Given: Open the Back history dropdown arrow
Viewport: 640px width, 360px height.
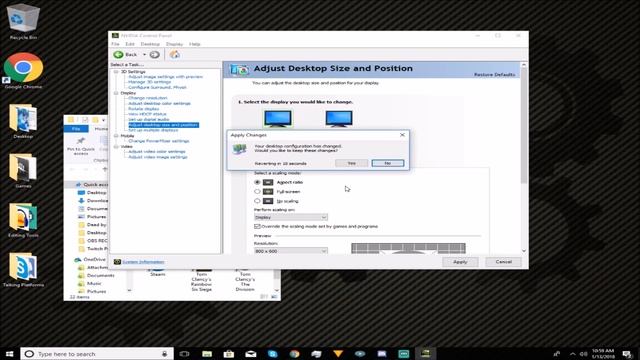Looking at the screenshot, I should 144,55.
